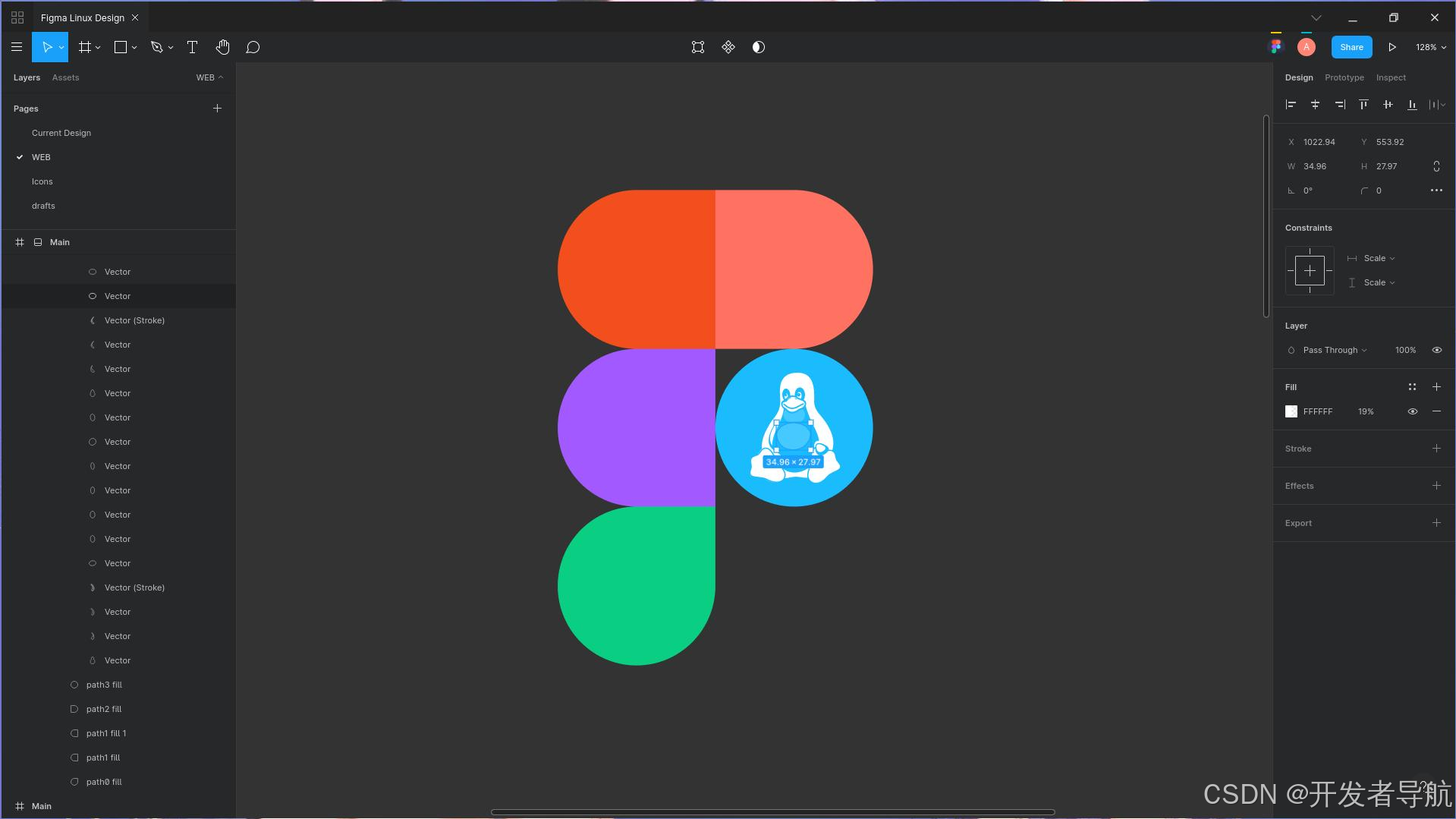Viewport: 1456px width, 819px height.
Task: Click the Figma plugin icon near avatar
Action: pyautogui.click(x=1276, y=47)
